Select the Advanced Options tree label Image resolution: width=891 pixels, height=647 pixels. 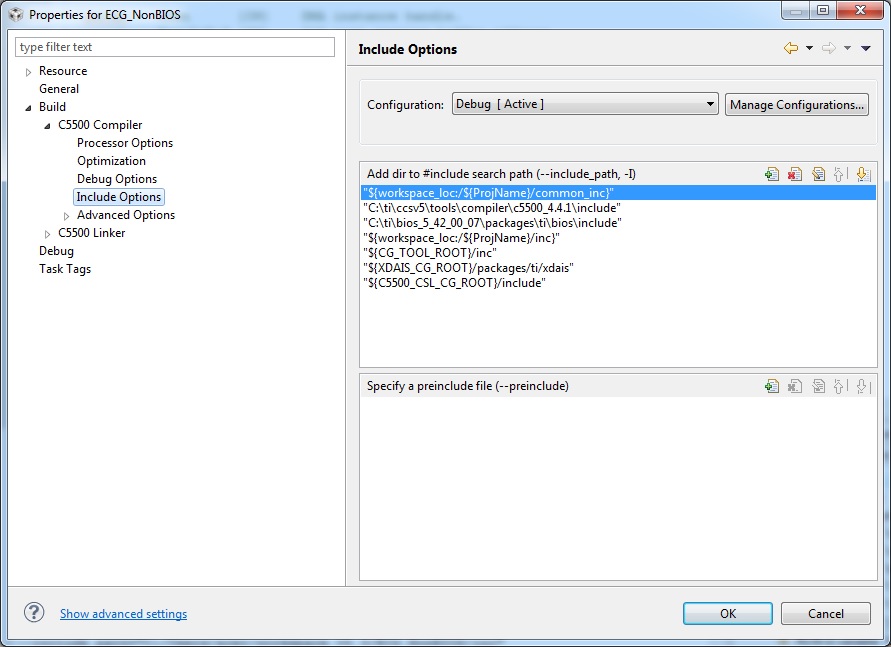click(x=126, y=215)
